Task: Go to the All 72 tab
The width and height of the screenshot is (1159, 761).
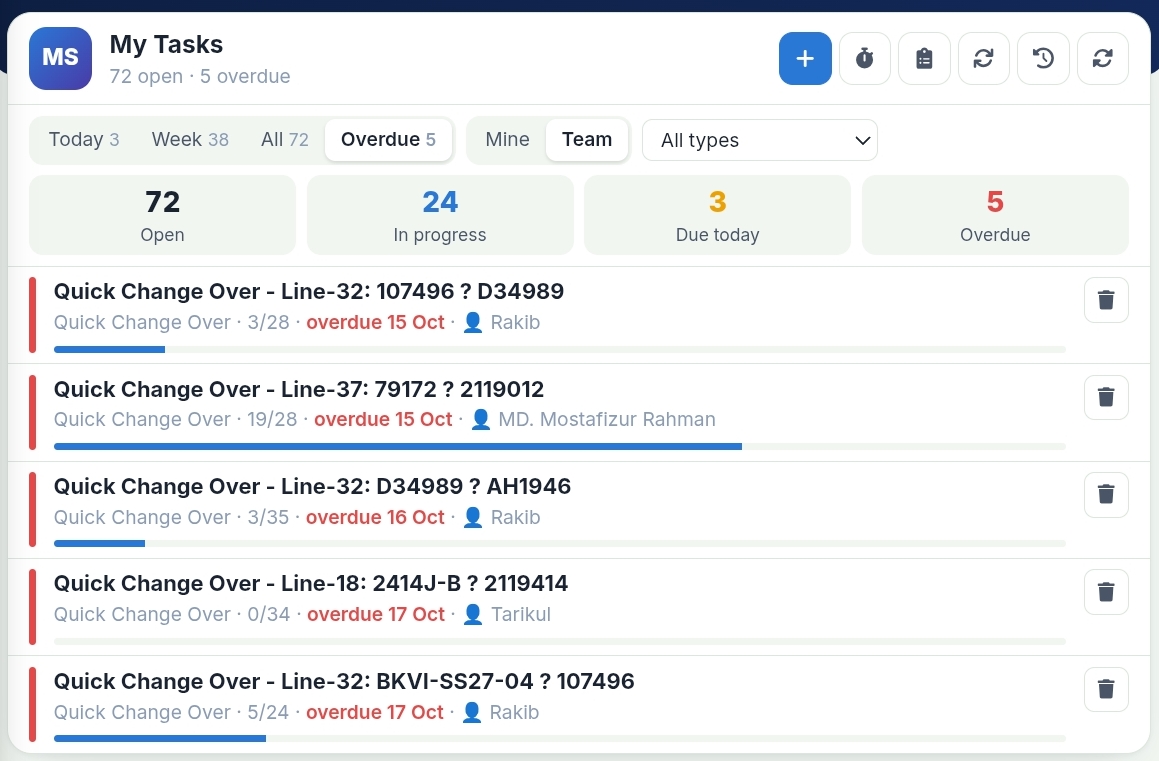Action: point(285,140)
